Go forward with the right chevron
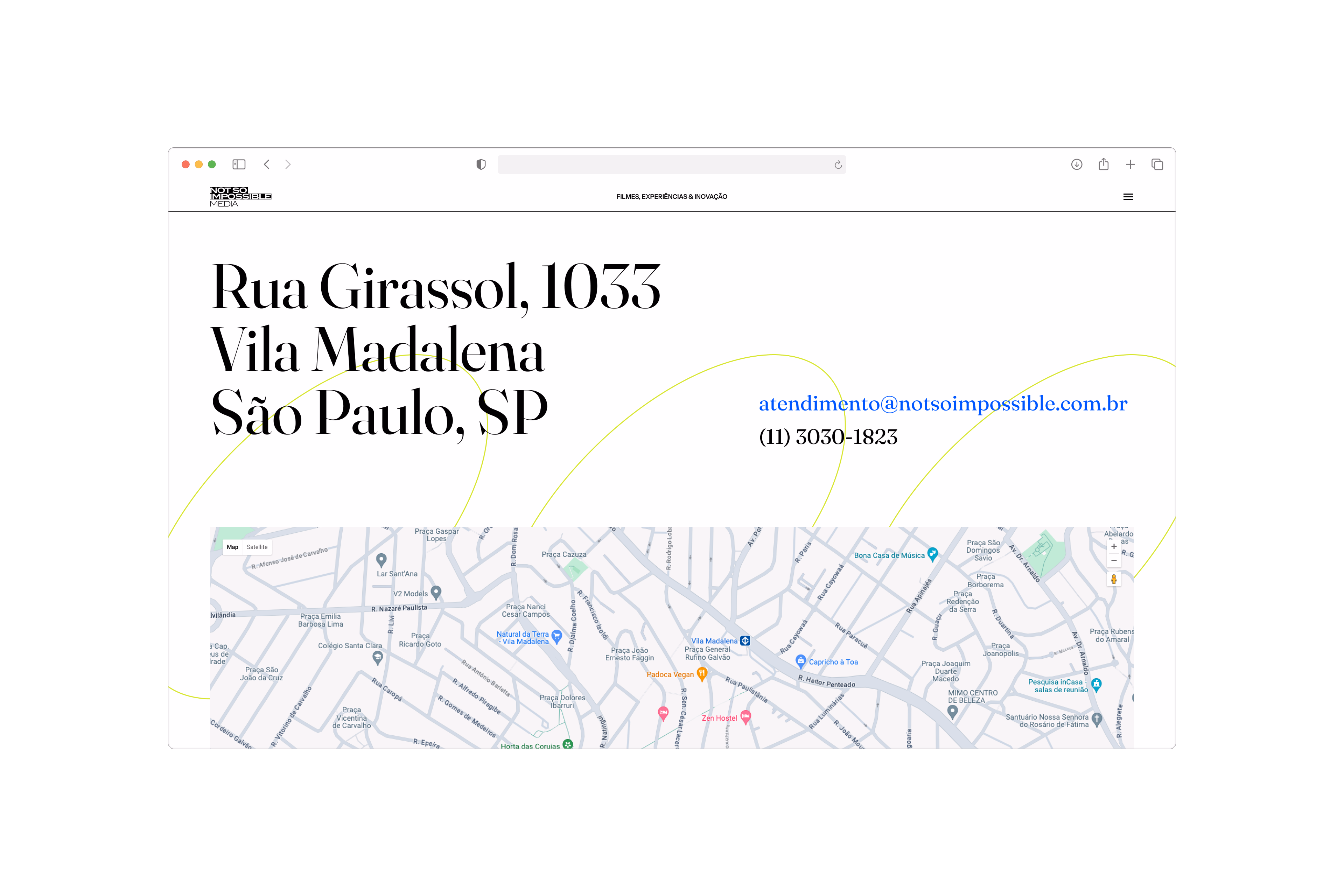 288,164
